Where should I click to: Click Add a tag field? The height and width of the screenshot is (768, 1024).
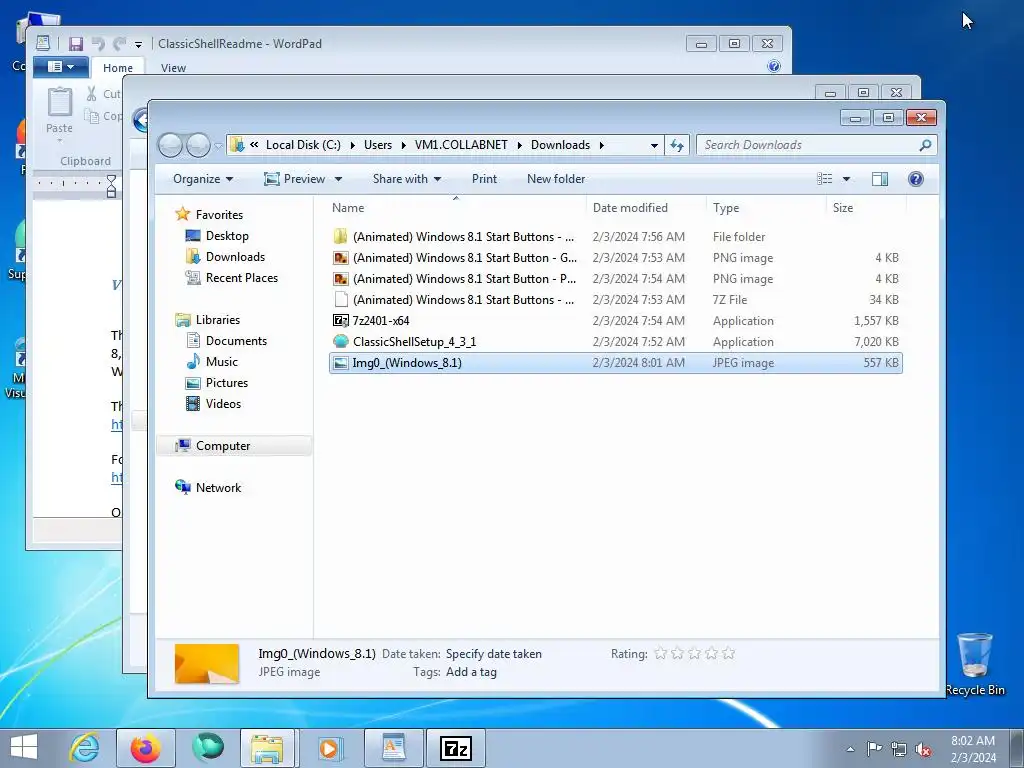tap(471, 672)
